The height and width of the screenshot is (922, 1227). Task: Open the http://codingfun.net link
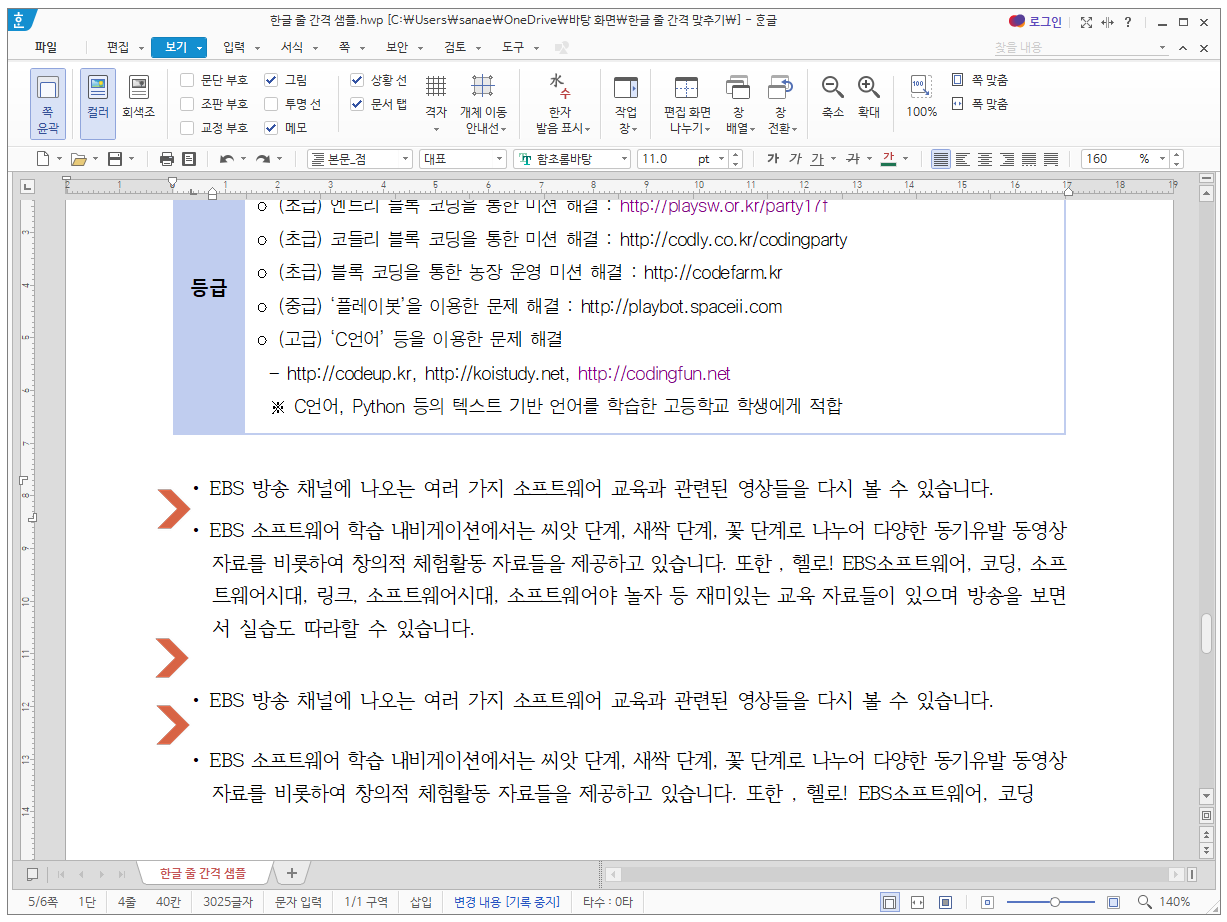[654, 374]
